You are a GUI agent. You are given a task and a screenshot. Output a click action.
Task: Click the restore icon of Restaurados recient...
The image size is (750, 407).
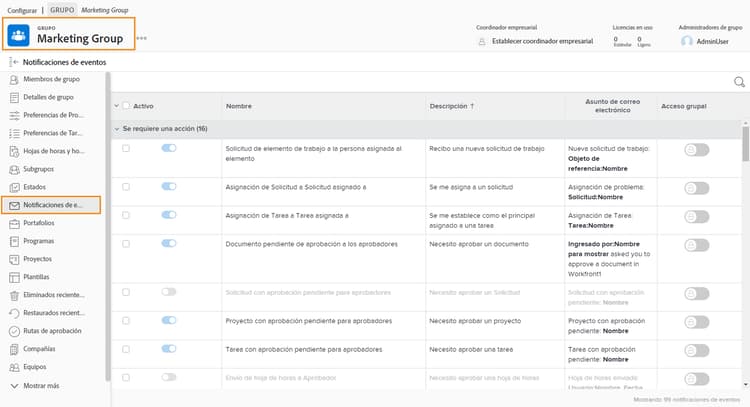(14, 313)
